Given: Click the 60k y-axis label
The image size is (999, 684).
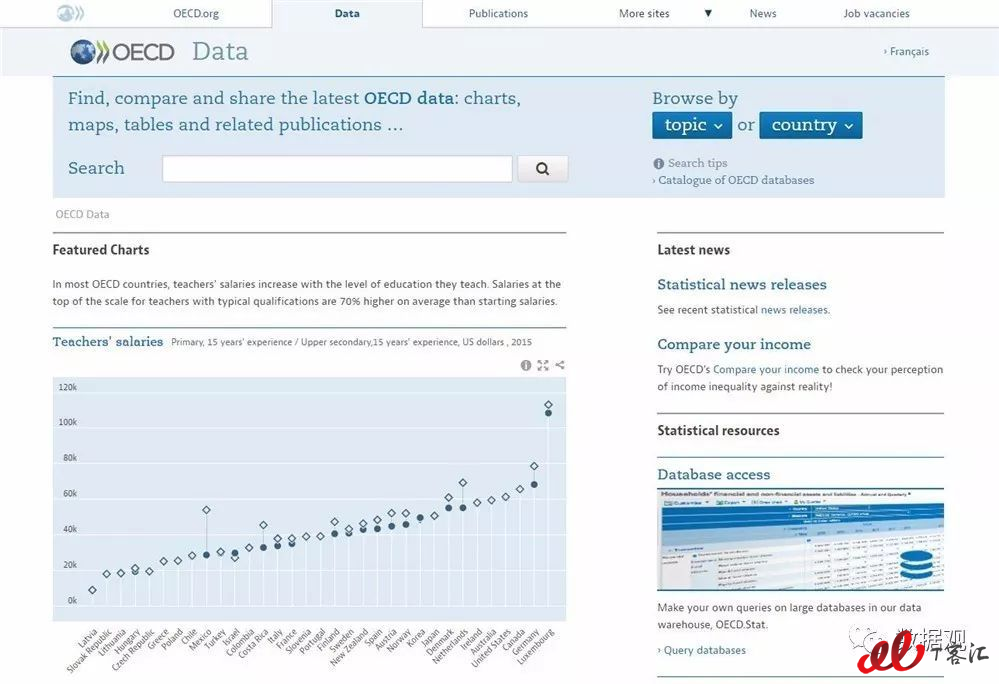Looking at the screenshot, I should pyautogui.click(x=69, y=494).
